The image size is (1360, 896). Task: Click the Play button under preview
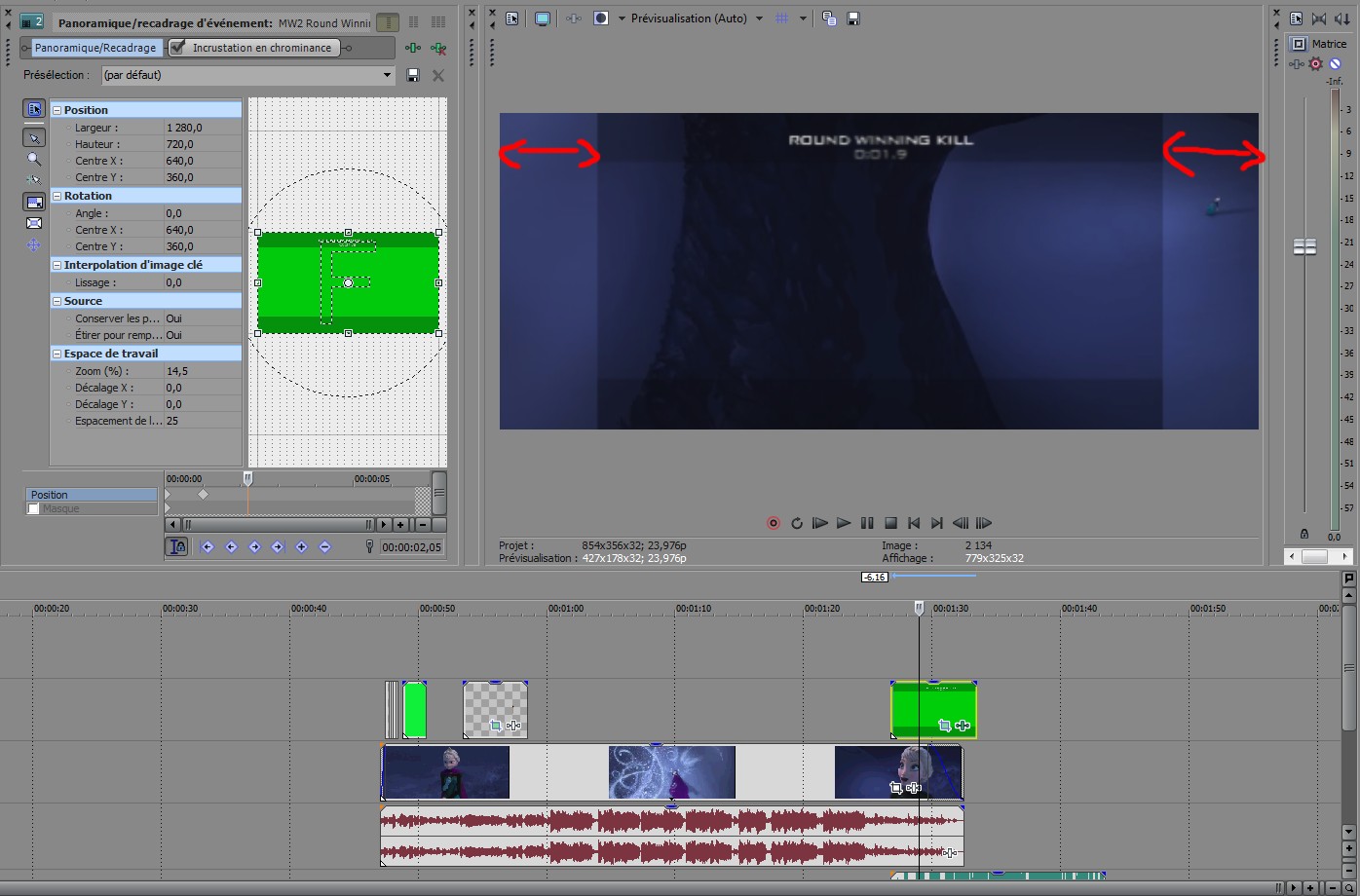click(x=844, y=523)
